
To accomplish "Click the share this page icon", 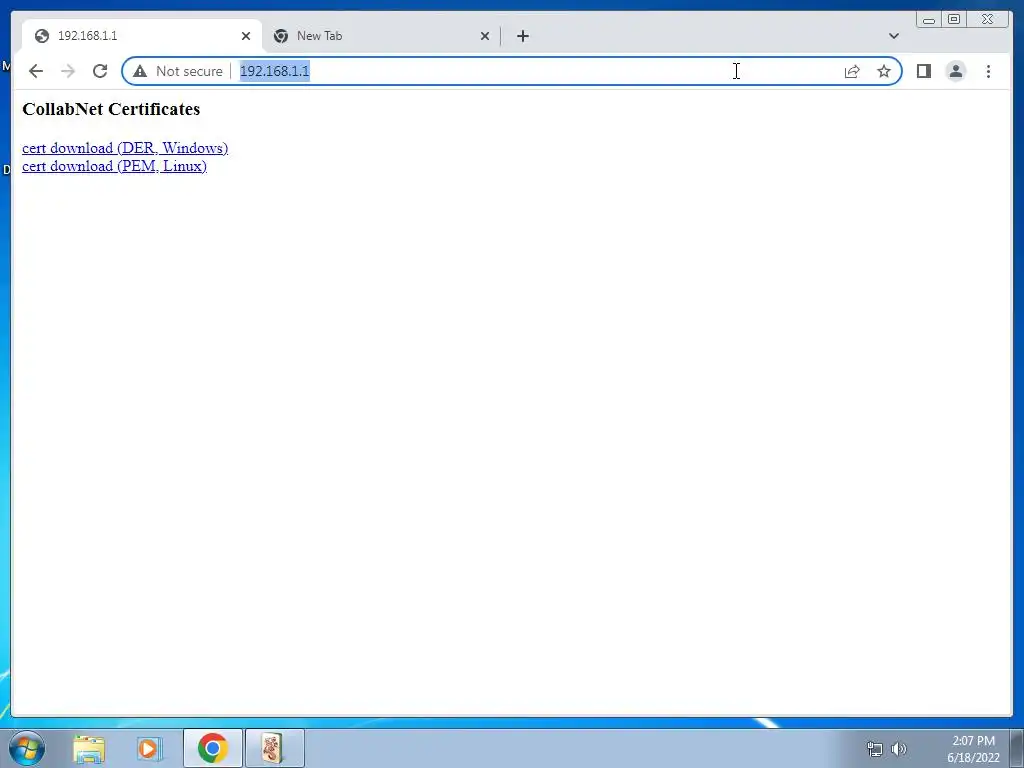I will (x=852, y=71).
